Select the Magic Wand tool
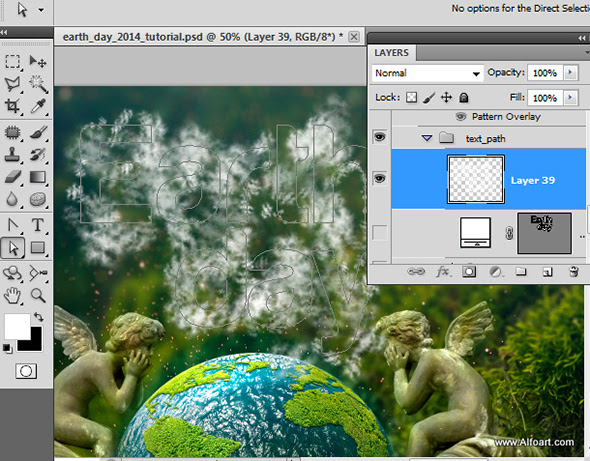 tap(38, 84)
